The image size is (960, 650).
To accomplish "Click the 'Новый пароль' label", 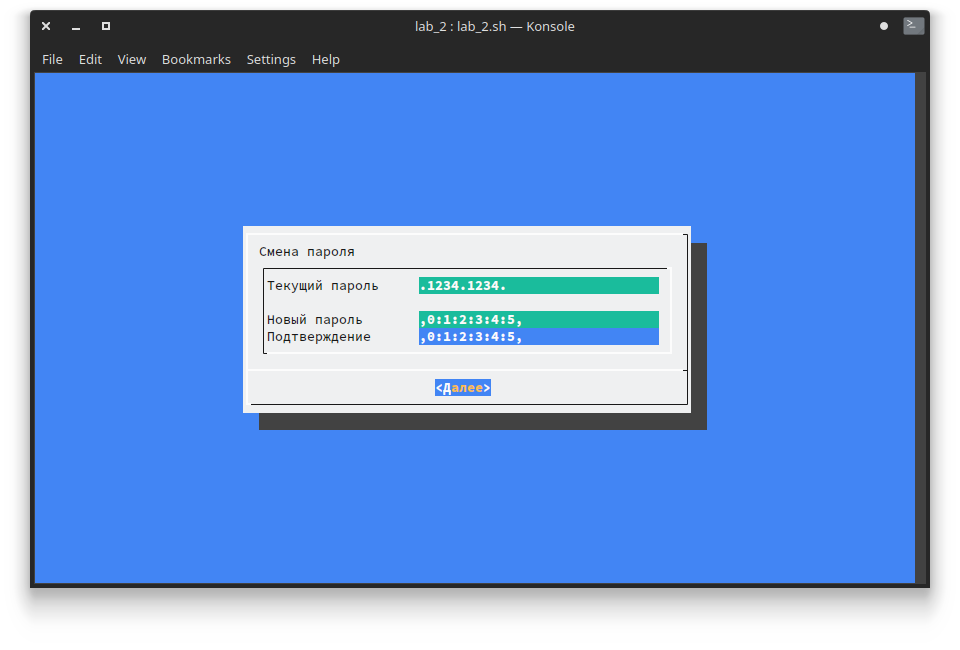I will pos(315,319).
